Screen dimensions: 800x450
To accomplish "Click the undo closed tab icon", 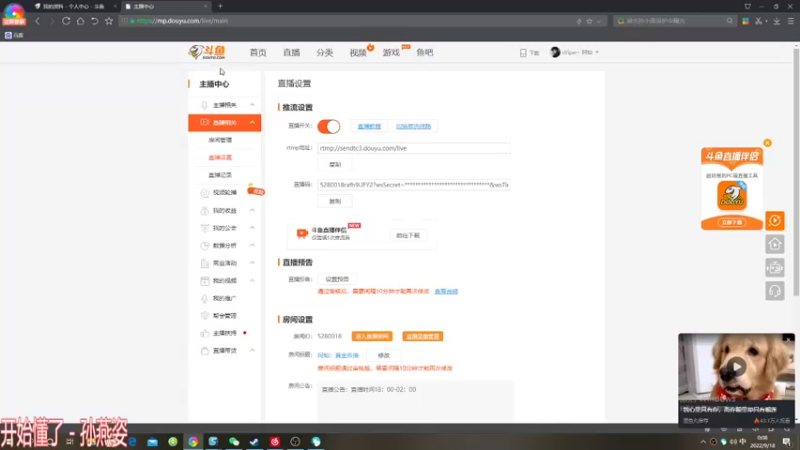I will (94, 21).
